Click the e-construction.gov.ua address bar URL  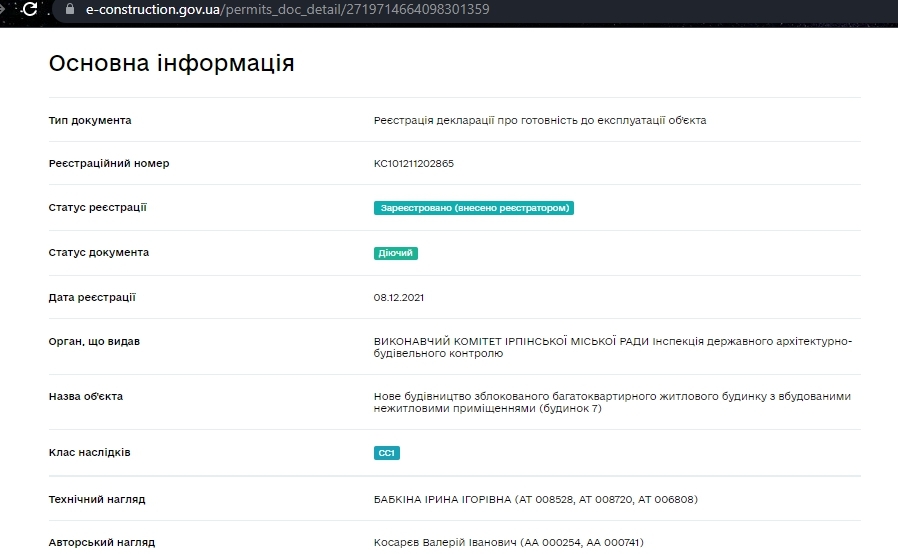(287, 9)
